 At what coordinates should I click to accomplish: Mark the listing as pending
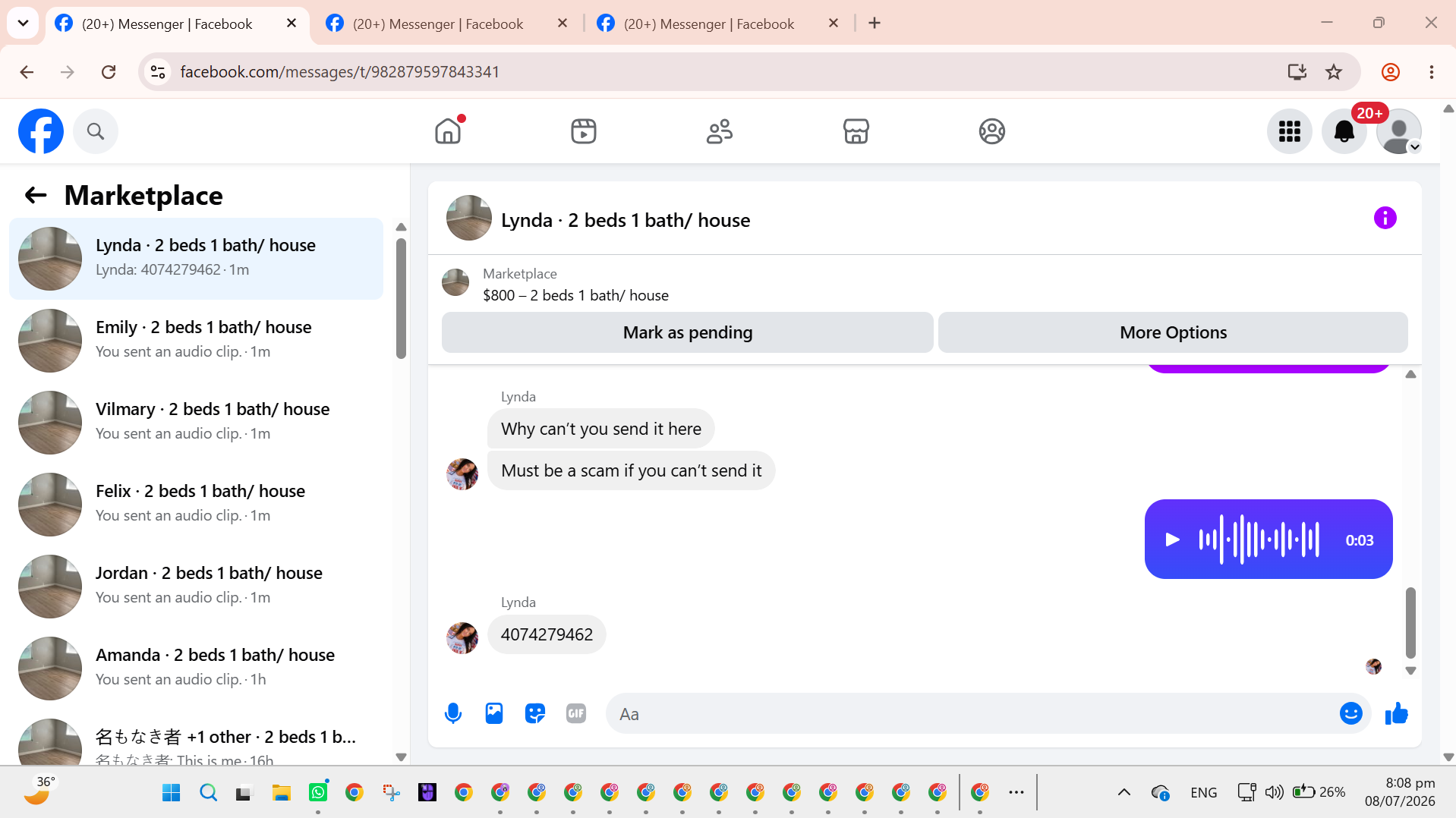click(687, 332)
